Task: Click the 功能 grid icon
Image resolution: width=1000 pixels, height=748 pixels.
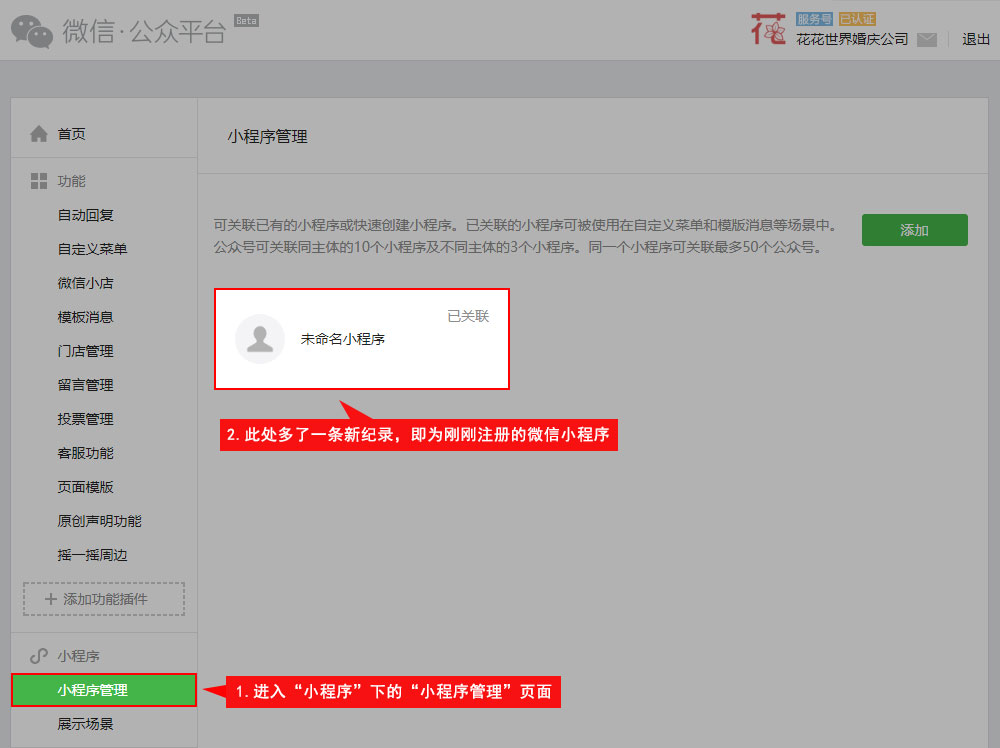Action: [x=39, y=181]
